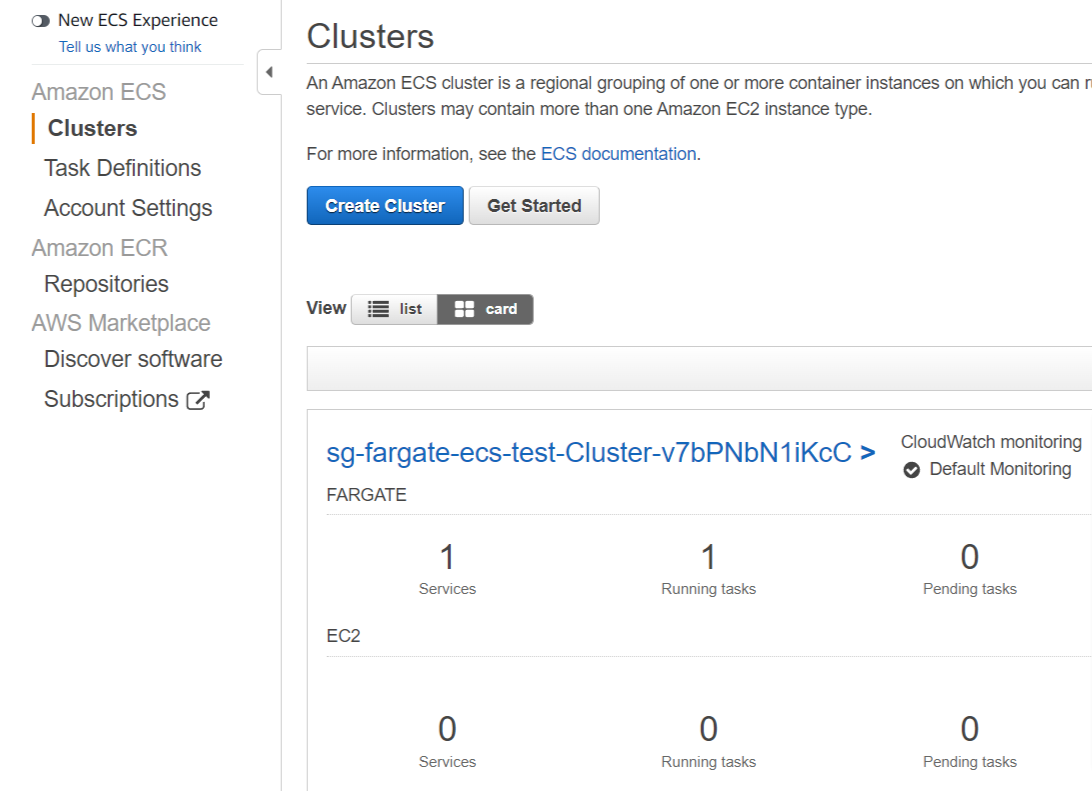Click the Get Started button
This screenshot has height=791, width=1092.
(534, 205)
